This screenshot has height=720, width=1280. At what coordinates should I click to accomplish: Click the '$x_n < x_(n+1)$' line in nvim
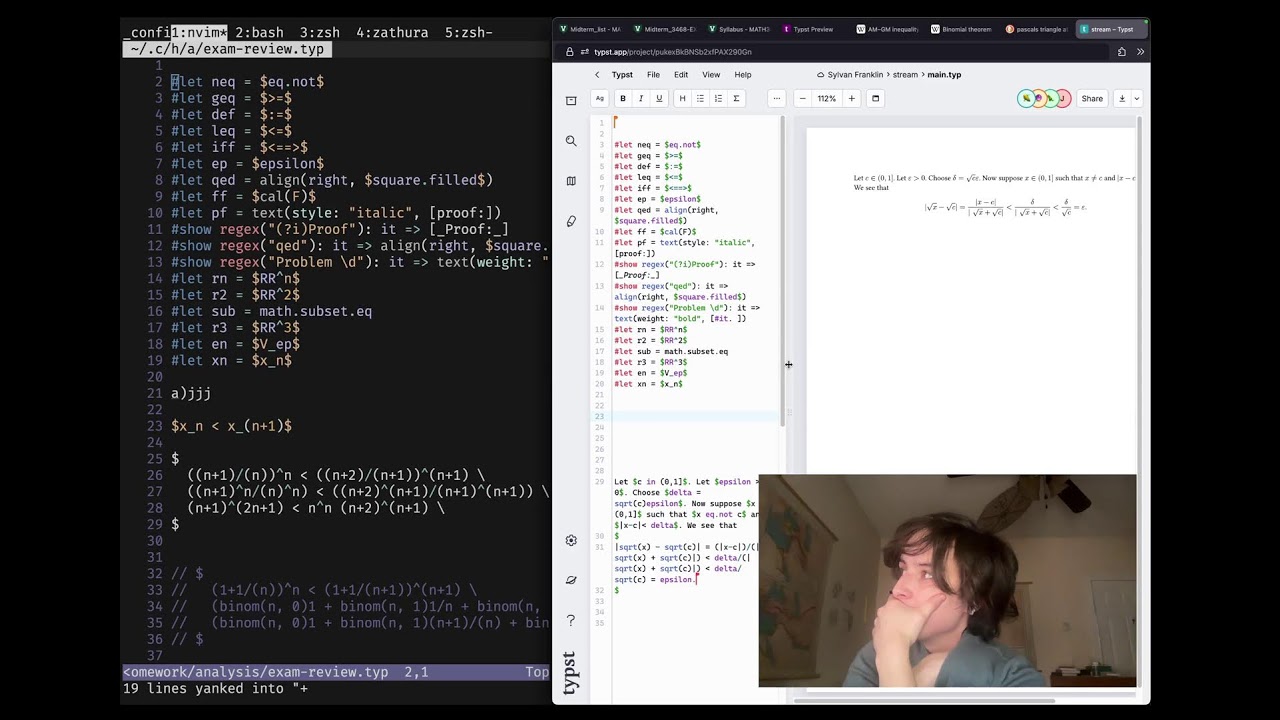tap(231, 426)
